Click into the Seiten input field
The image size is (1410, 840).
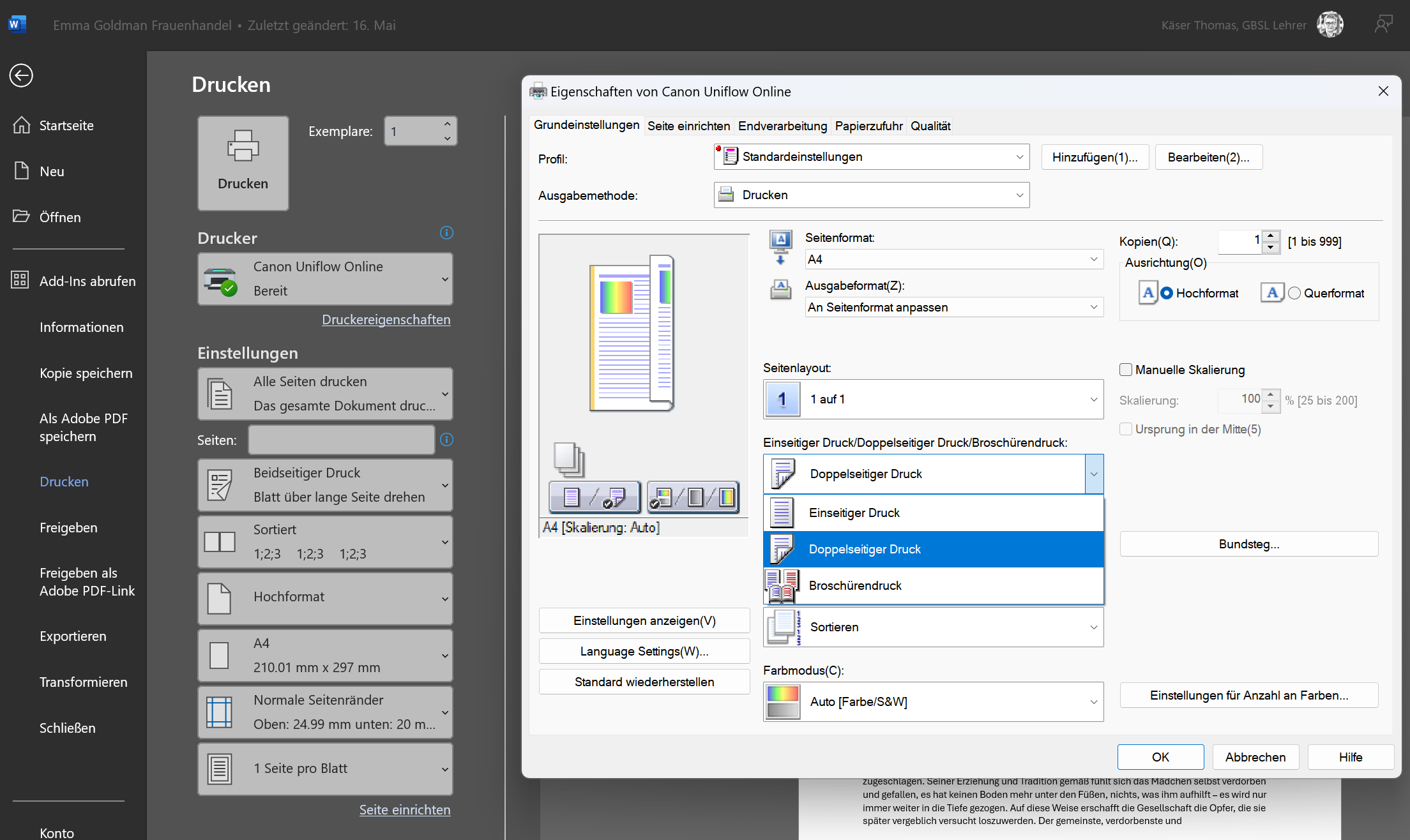click(341, 440)
